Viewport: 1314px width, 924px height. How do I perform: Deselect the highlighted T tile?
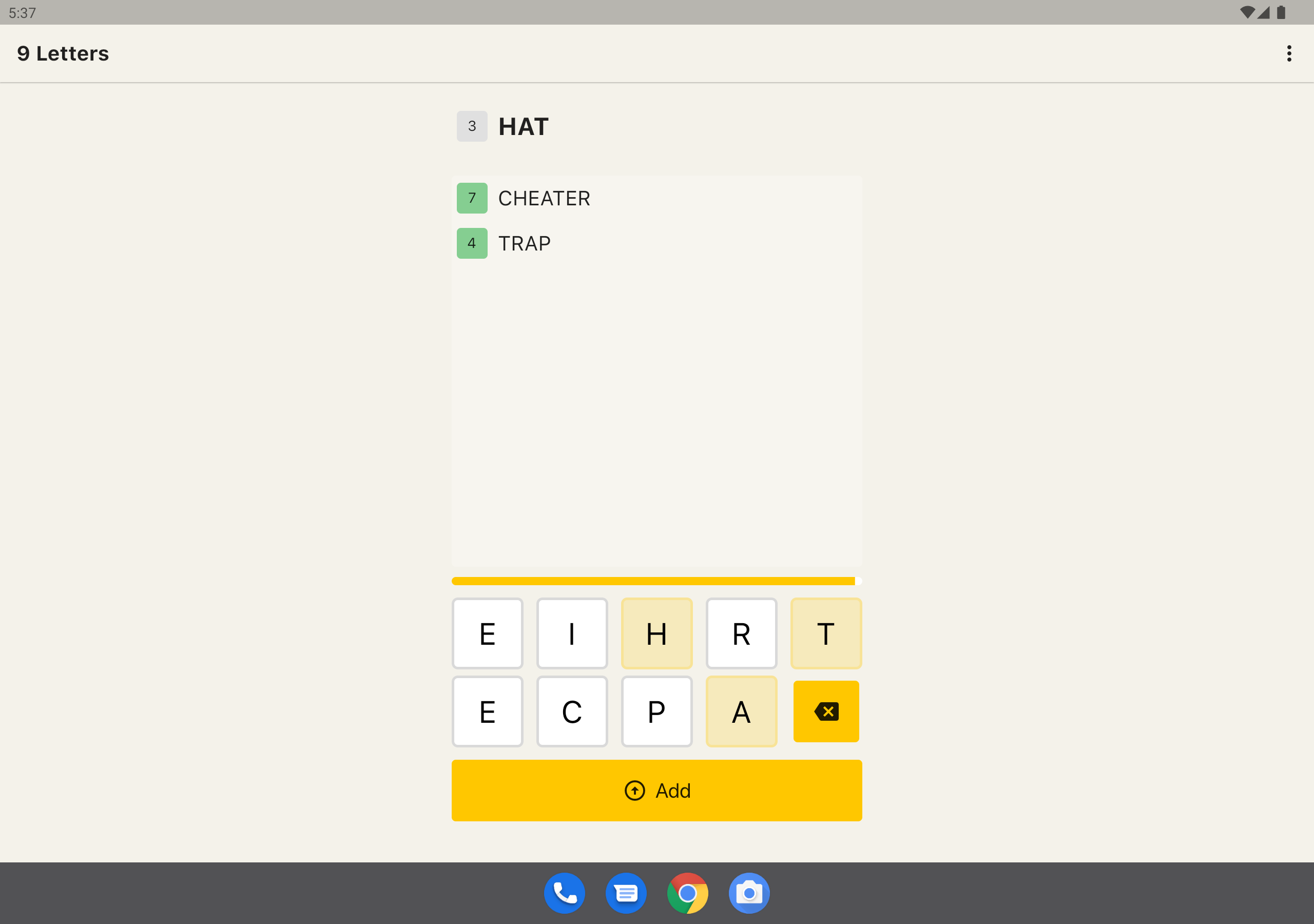[825, 633]
